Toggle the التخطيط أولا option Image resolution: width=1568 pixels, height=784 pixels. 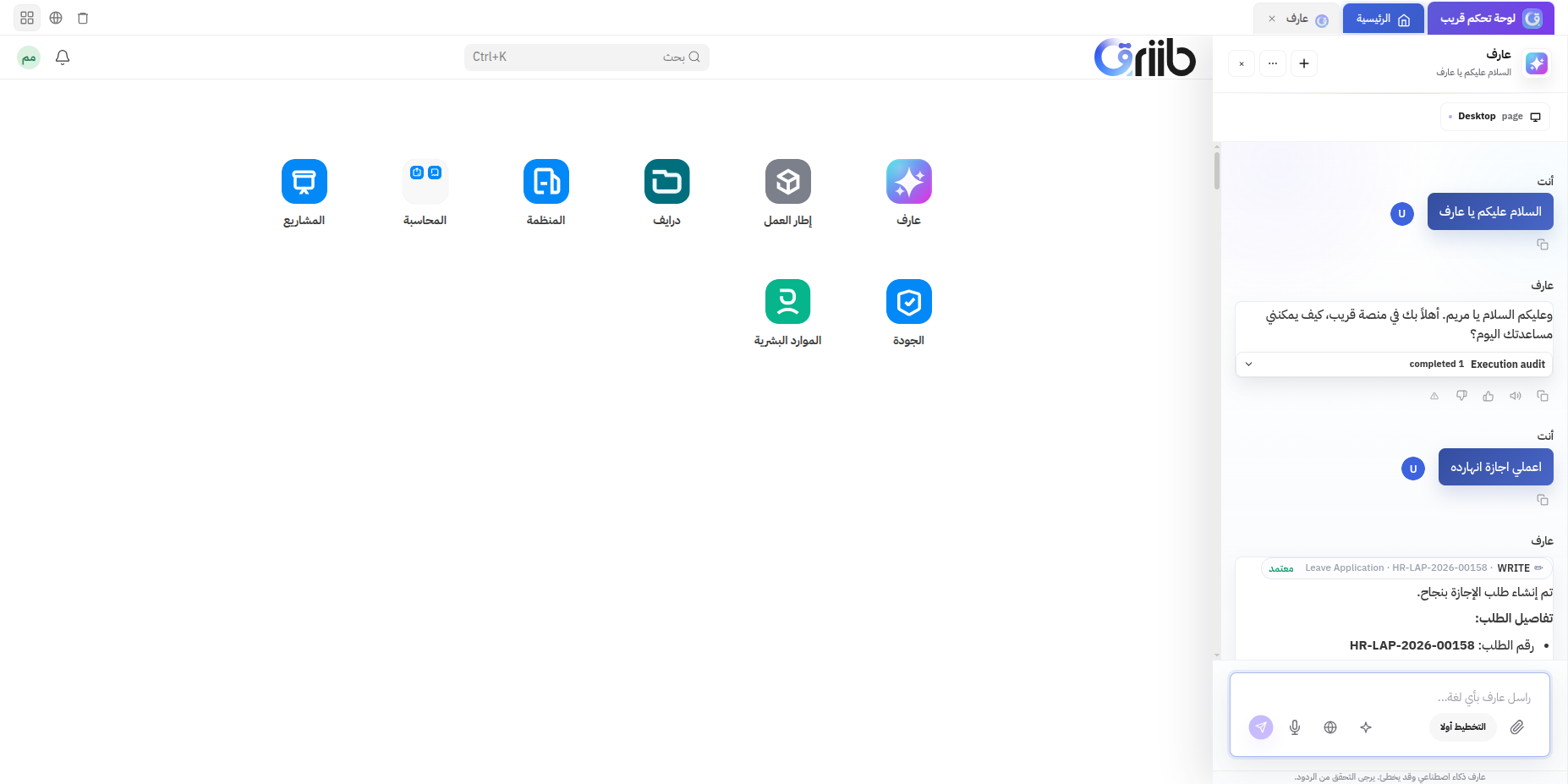1463,727
